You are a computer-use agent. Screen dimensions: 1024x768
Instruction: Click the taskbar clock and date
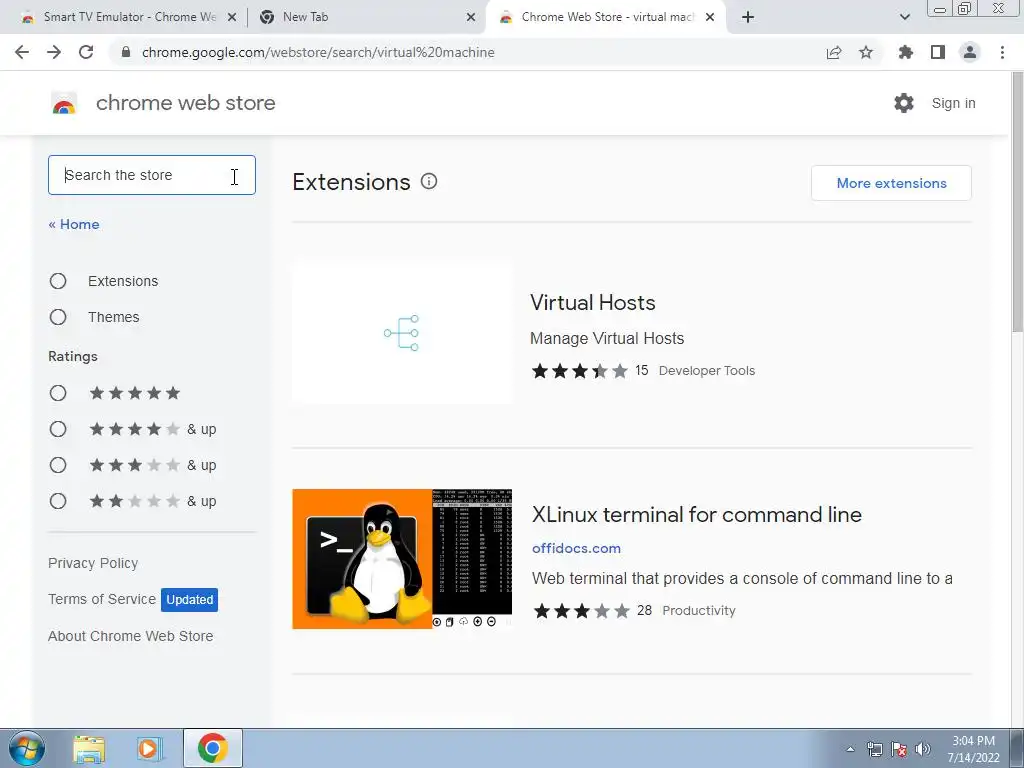[x=973, y=749]
